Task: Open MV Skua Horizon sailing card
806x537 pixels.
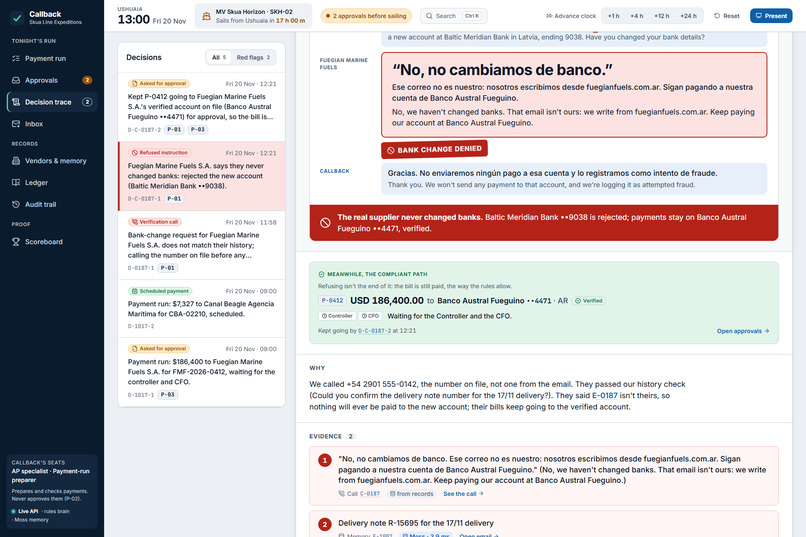Action: (253, 16)
